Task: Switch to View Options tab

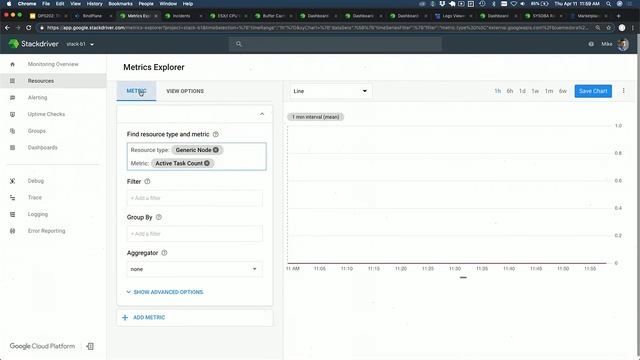Action: [x=185, y=91]
